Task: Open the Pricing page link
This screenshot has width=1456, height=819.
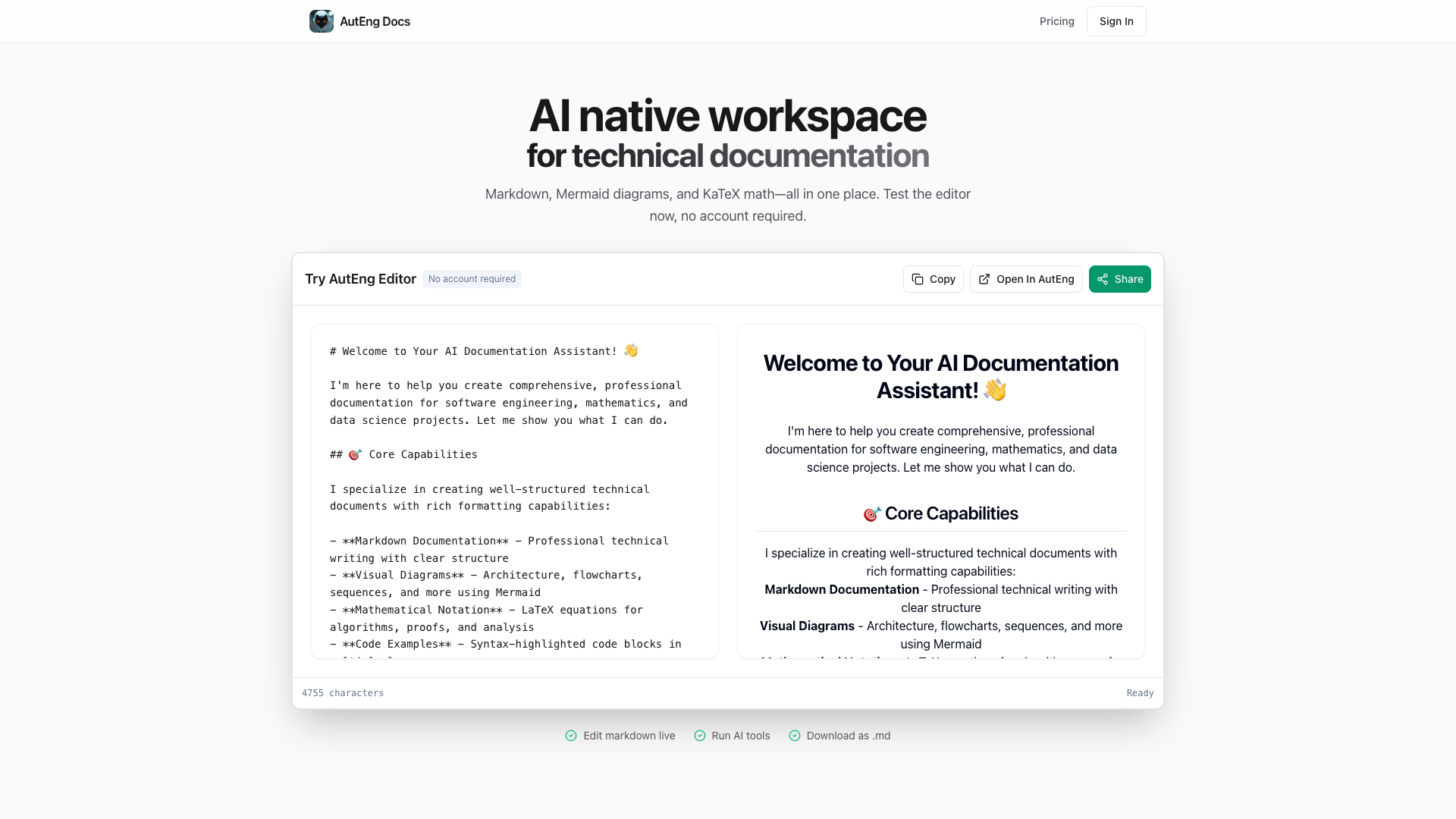Action: (1056, 21)
